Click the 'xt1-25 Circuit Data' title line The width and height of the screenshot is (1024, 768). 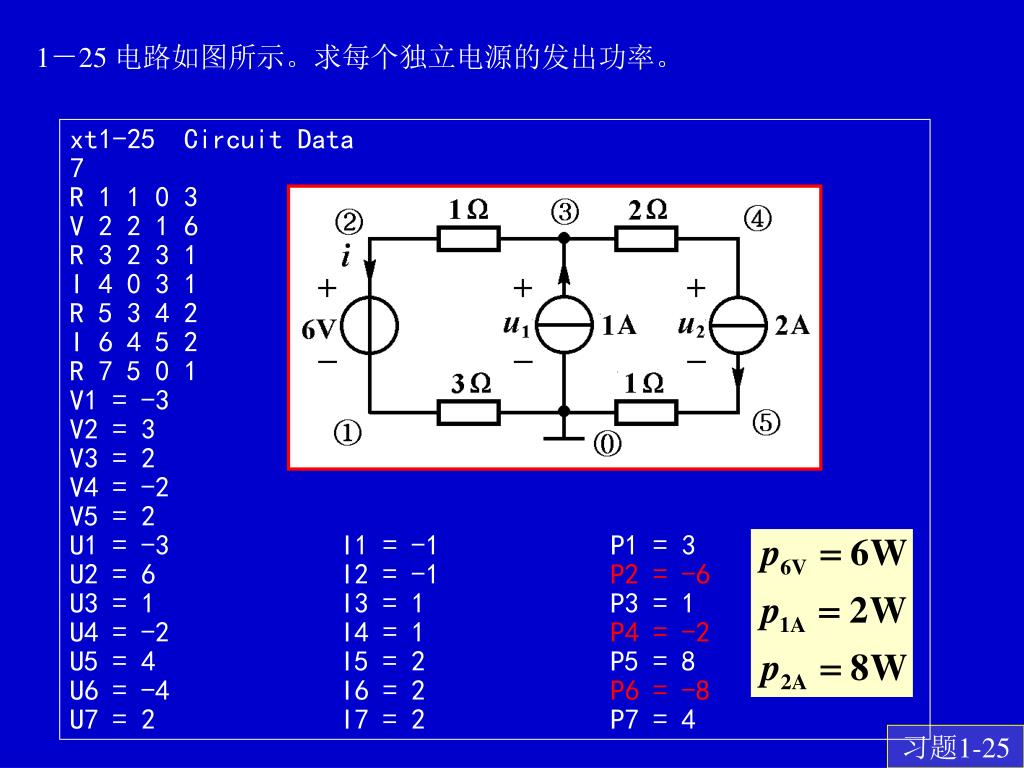tap(212, 139)
